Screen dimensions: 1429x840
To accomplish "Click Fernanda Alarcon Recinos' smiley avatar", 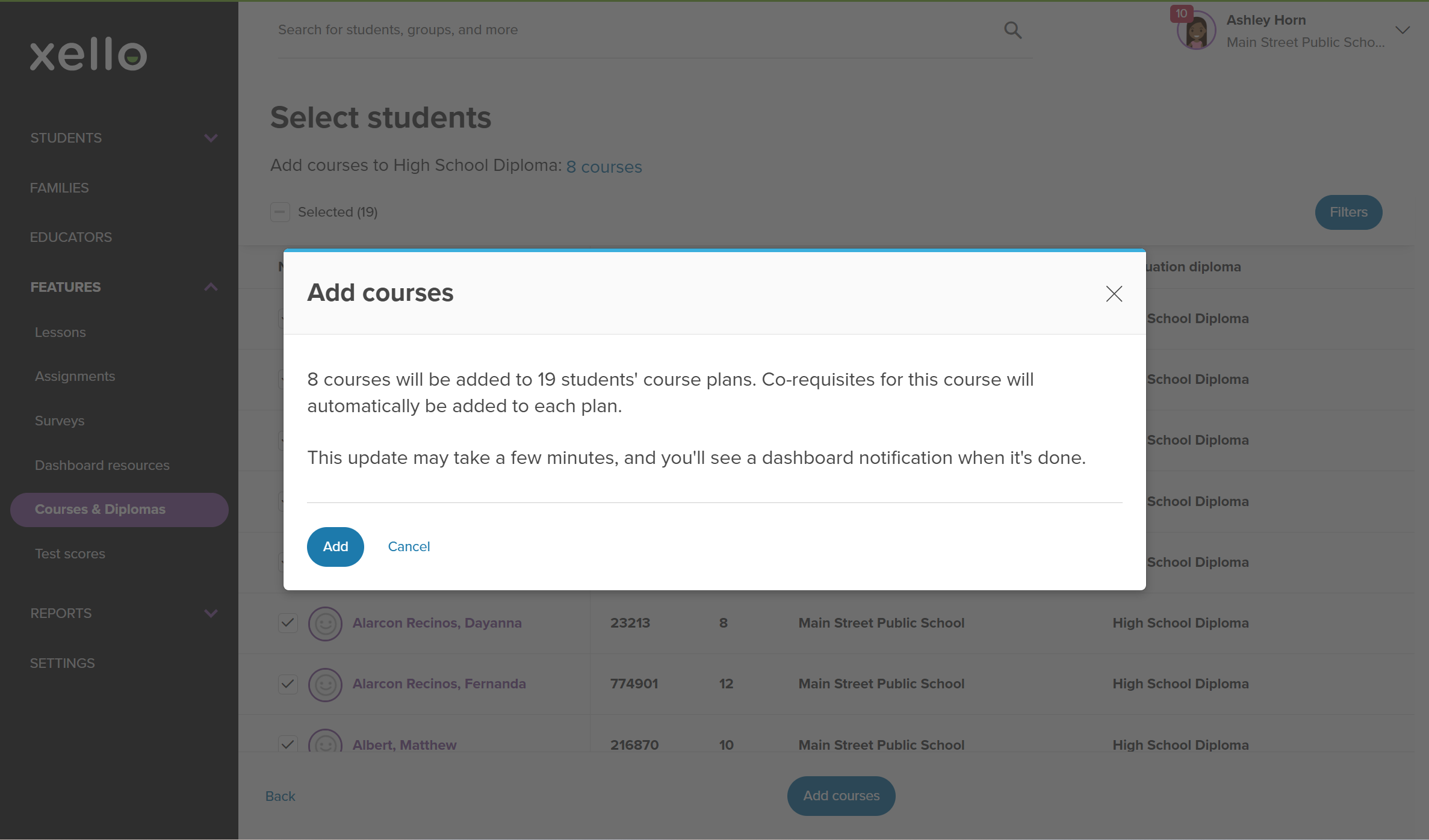I will pyautogui.click(x=325, y=684).
